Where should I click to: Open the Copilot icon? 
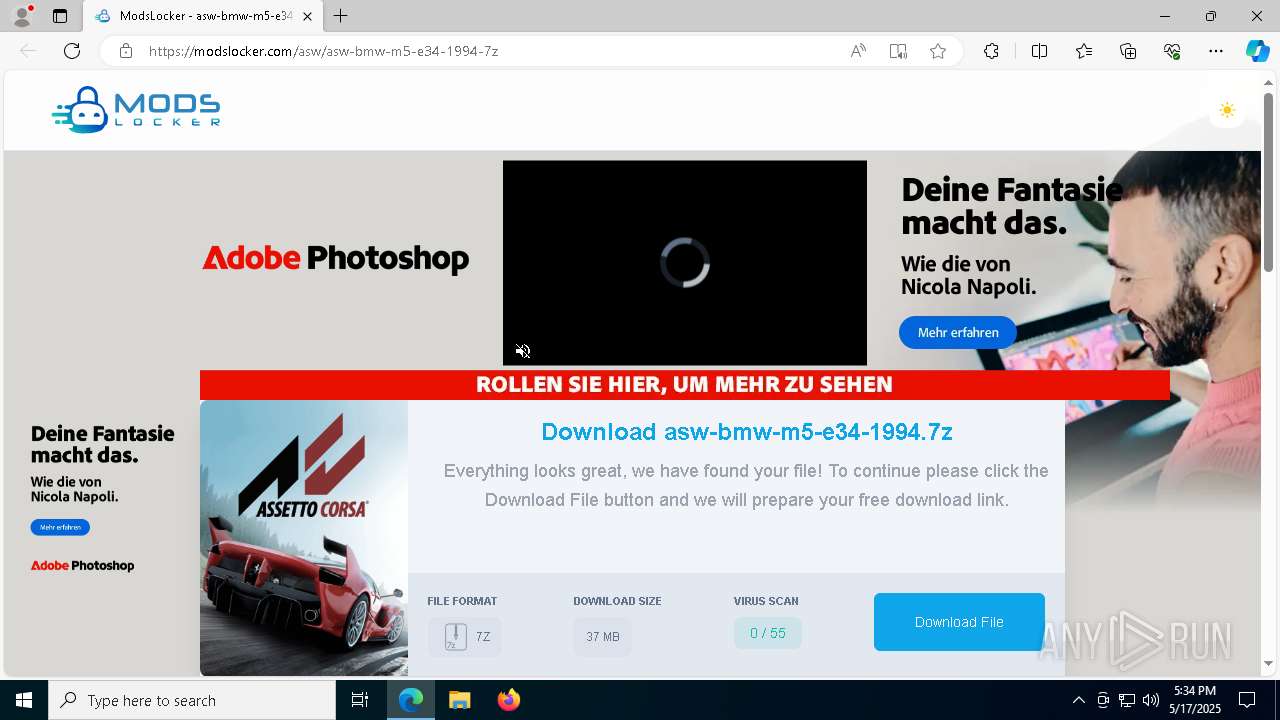click(1257, 51)
